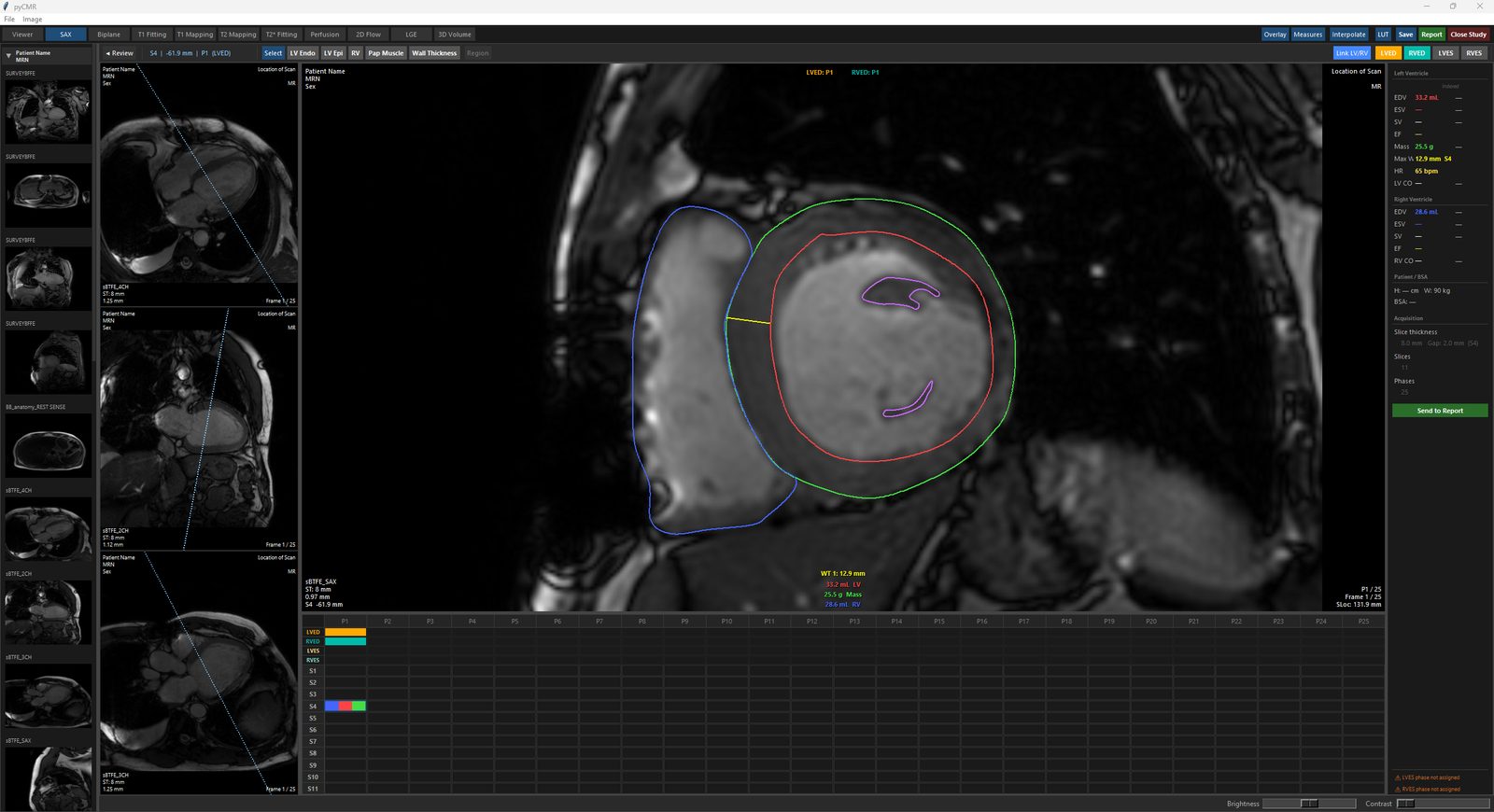Choose the LV Epi contour tool

click(x=333, y=53)
